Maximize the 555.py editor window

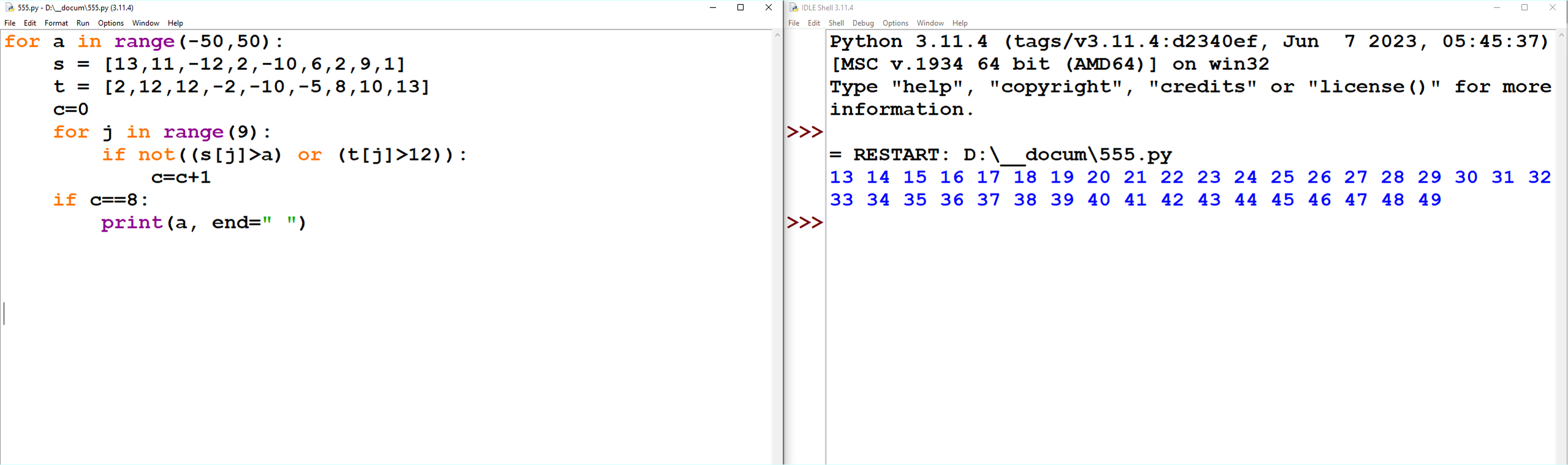tap(740, 7)
